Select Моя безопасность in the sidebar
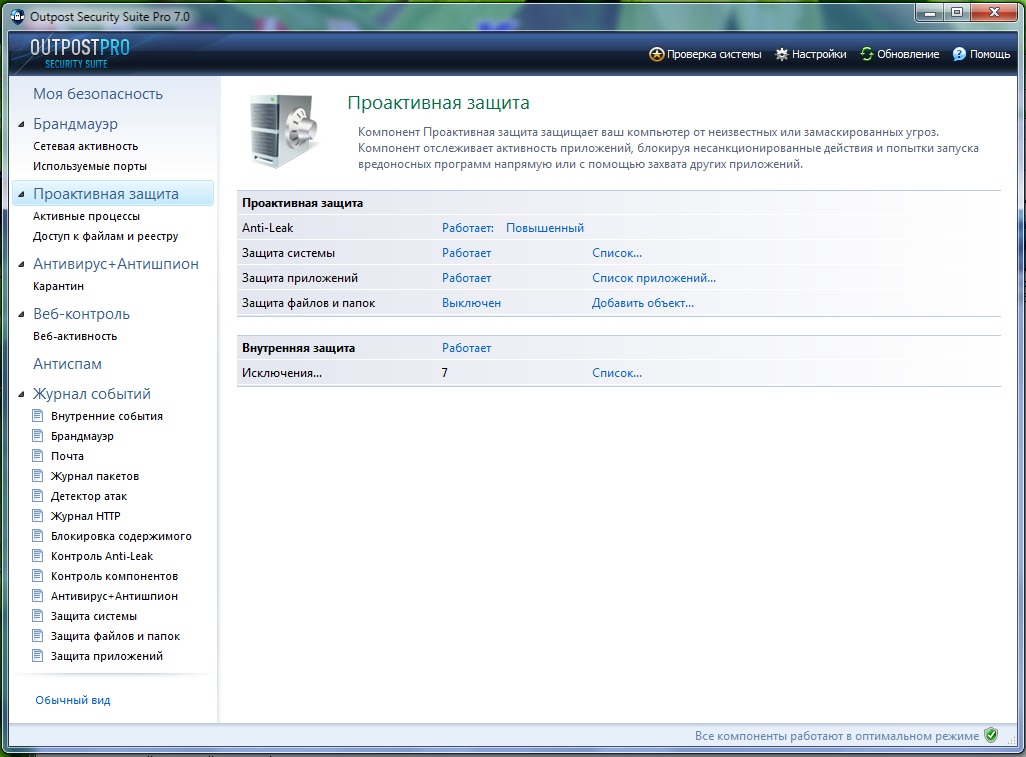The height and width of the screenshot is (757, 1026). coord(98,94)
